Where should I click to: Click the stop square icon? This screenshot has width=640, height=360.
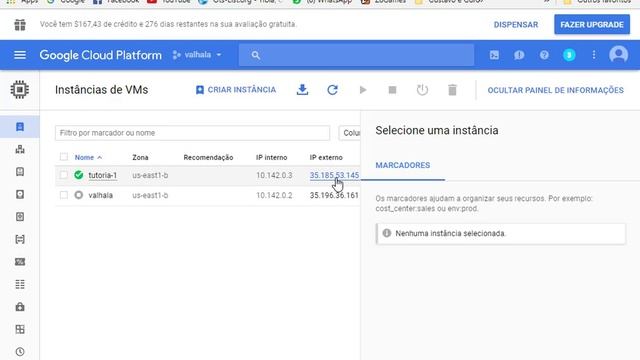(392, 90)
